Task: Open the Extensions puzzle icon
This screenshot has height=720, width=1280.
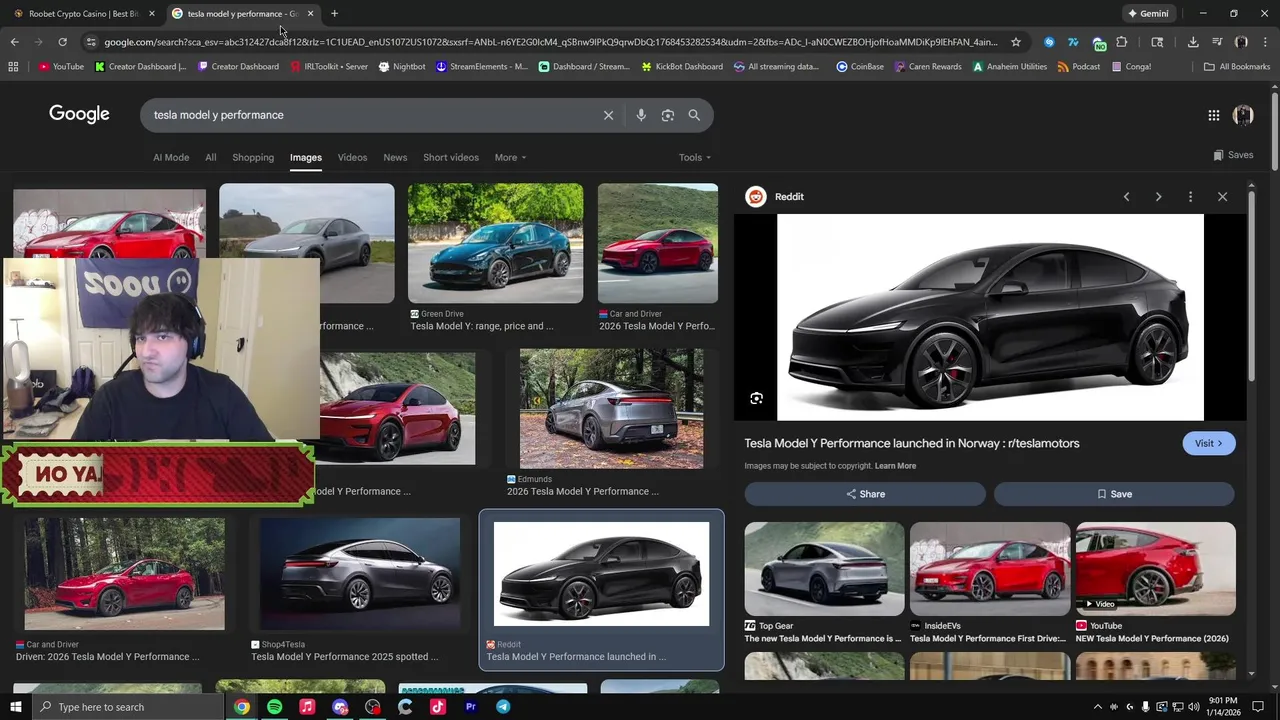Action: click(1121, 42)
